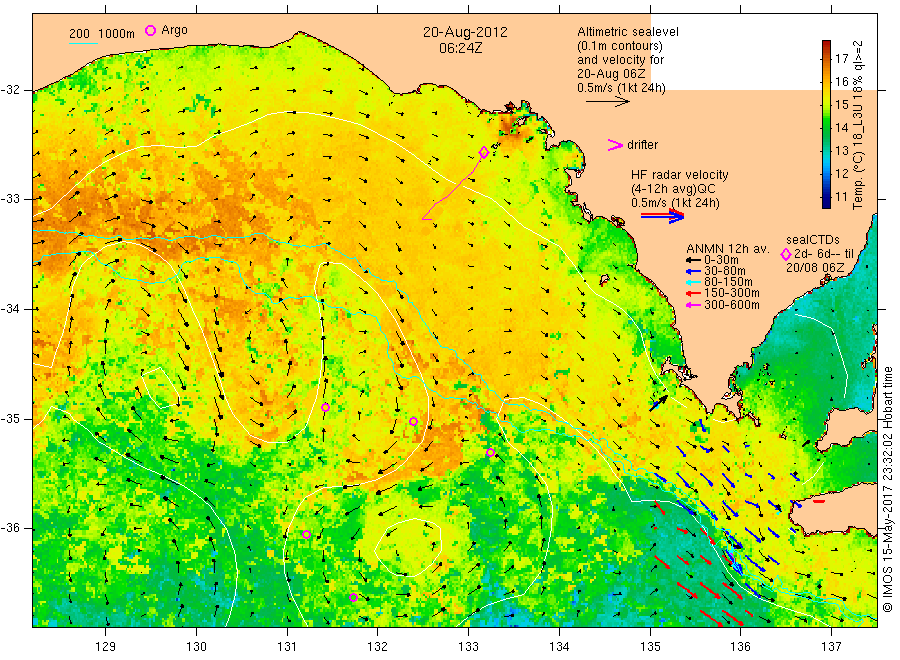Click the '(0.1m contours)' text
The width and height of the screenshot is (900, 660).
[620, 46]
